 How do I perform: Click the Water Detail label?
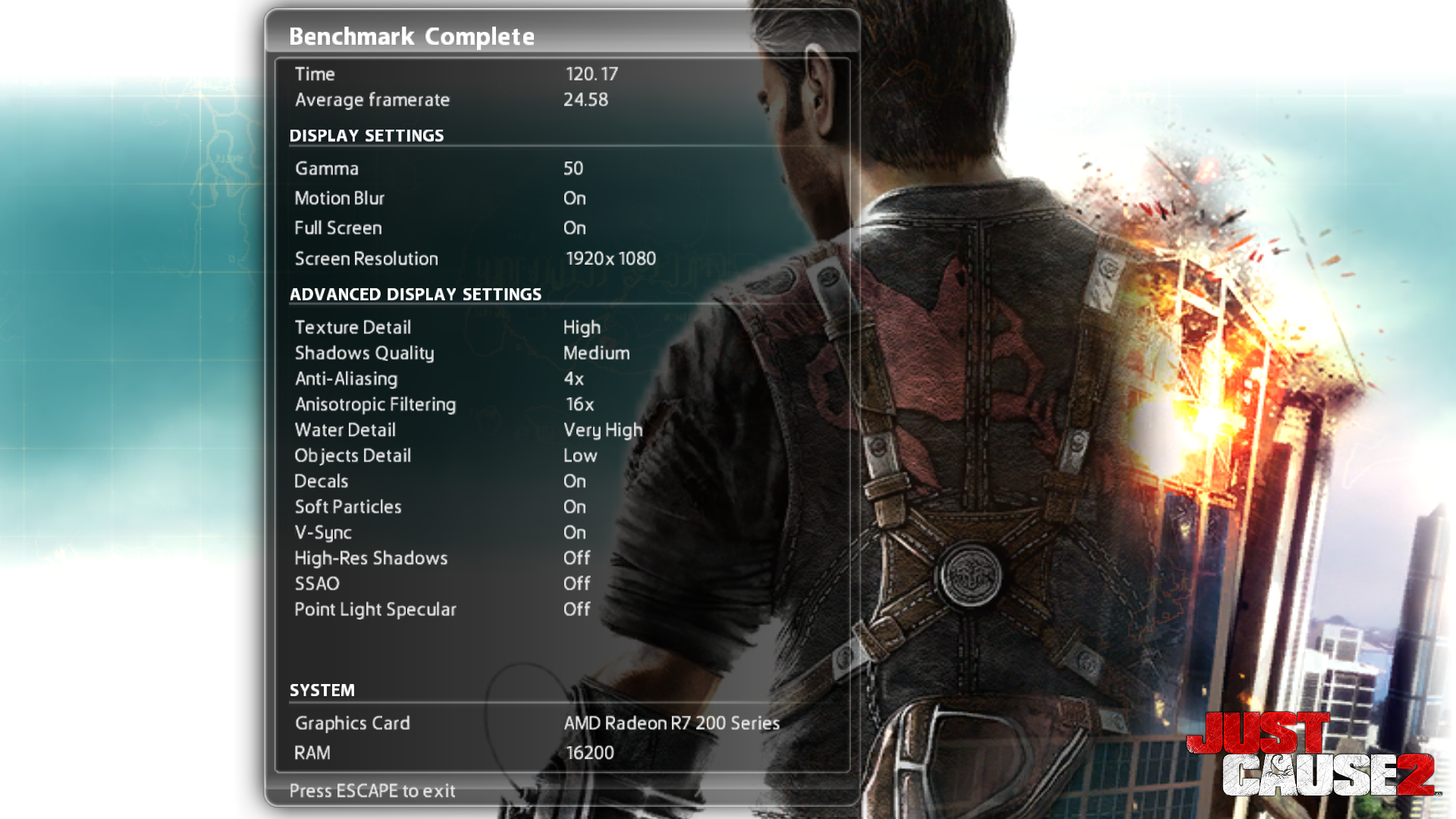point(345,430)
